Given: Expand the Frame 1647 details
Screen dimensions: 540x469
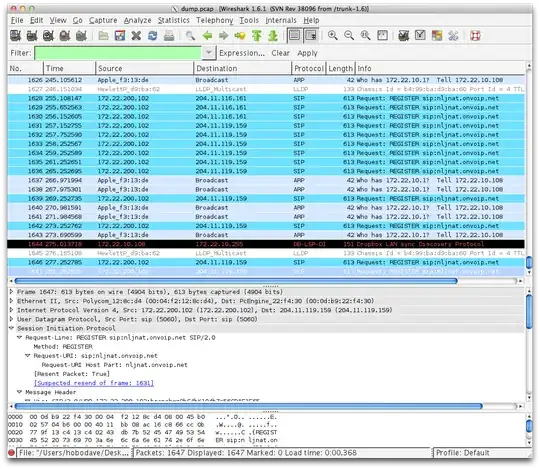Looking at the screenshot, I should [x=11, y=292].
